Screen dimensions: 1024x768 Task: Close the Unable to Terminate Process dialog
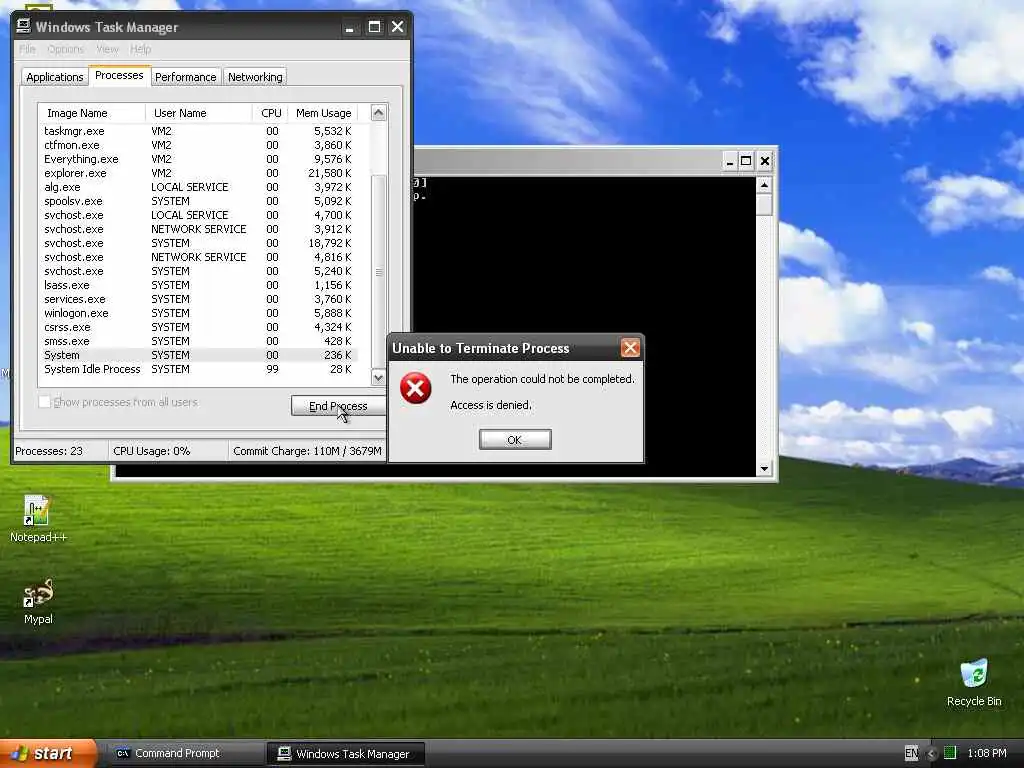tap(630, 348)
